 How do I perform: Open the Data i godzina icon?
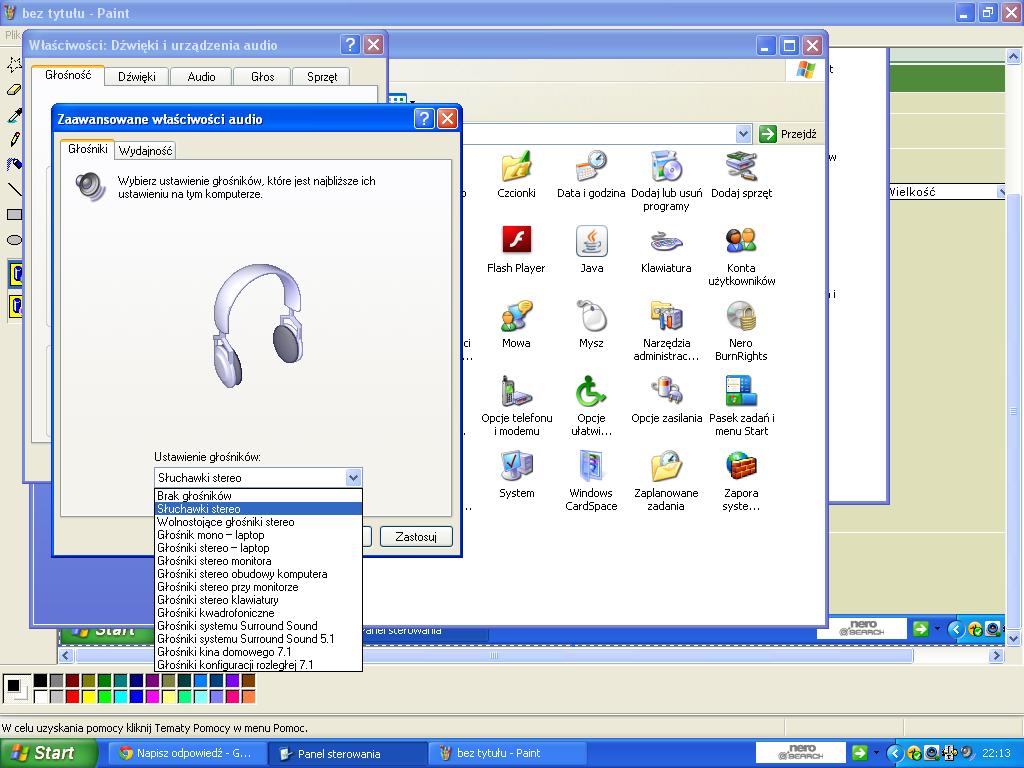591,167
